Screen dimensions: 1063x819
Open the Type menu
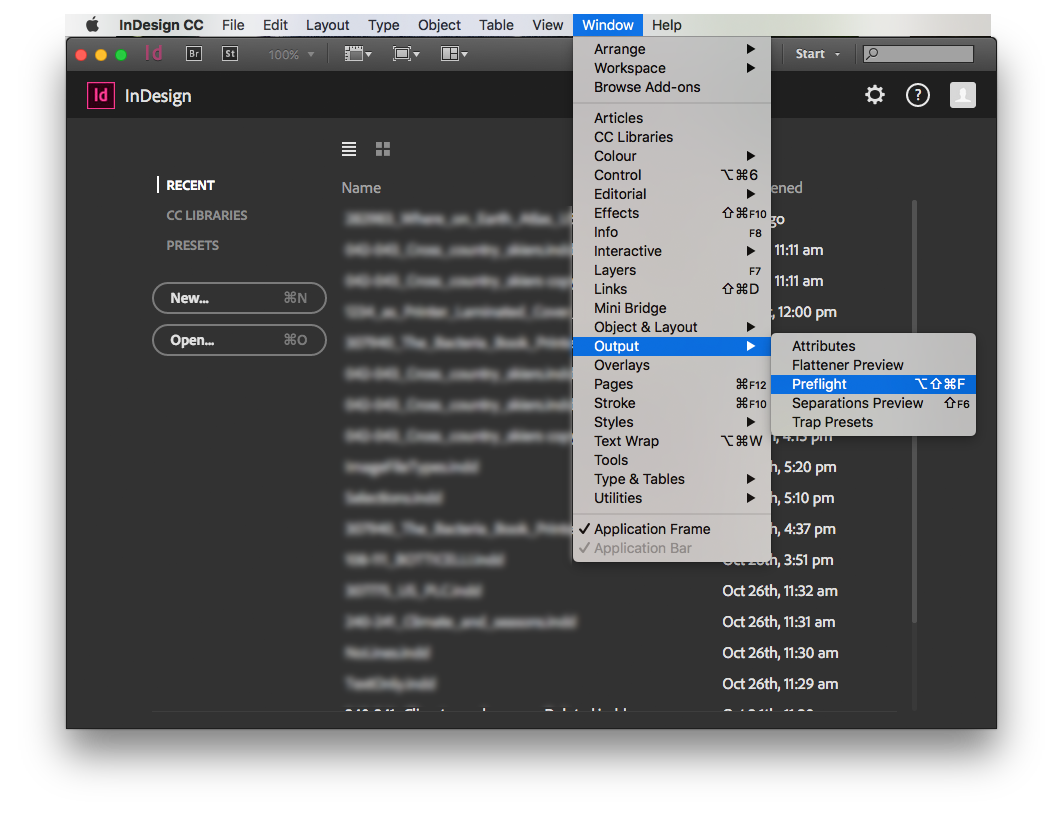(x=384, y=25)
